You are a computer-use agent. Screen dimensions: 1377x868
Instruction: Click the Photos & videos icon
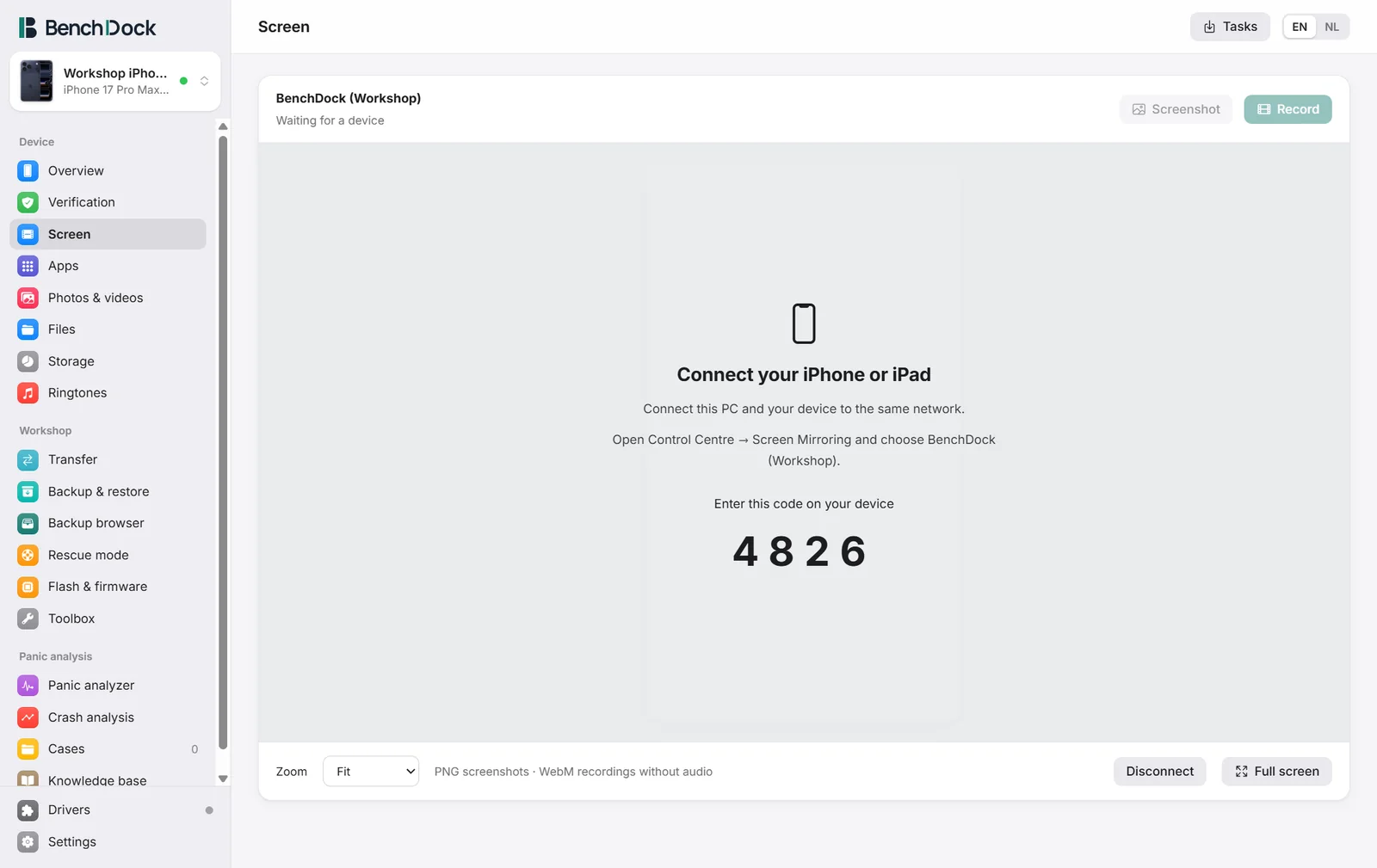[28, 299]
